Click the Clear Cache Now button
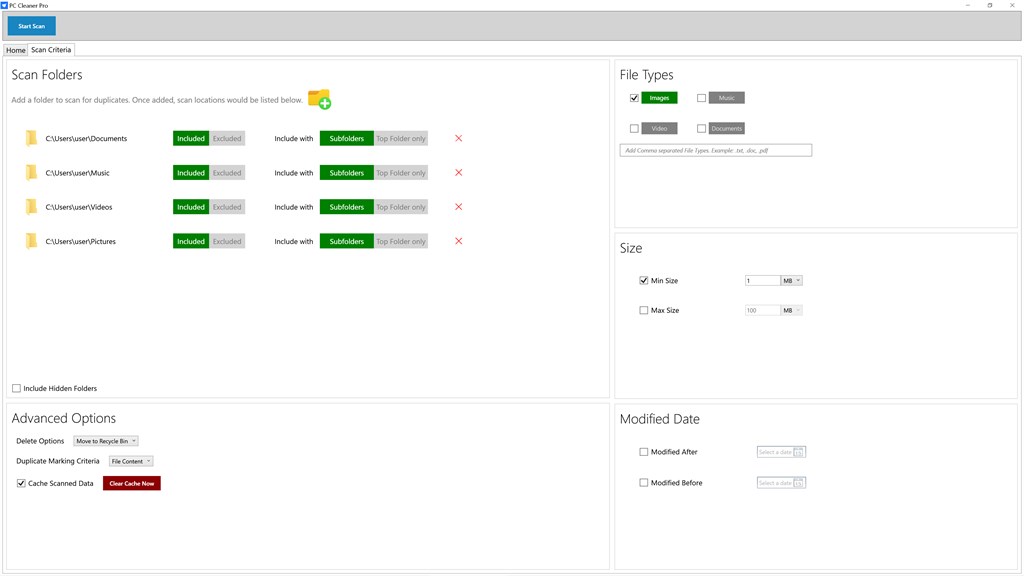The image size is (1024, 576). 132,483
